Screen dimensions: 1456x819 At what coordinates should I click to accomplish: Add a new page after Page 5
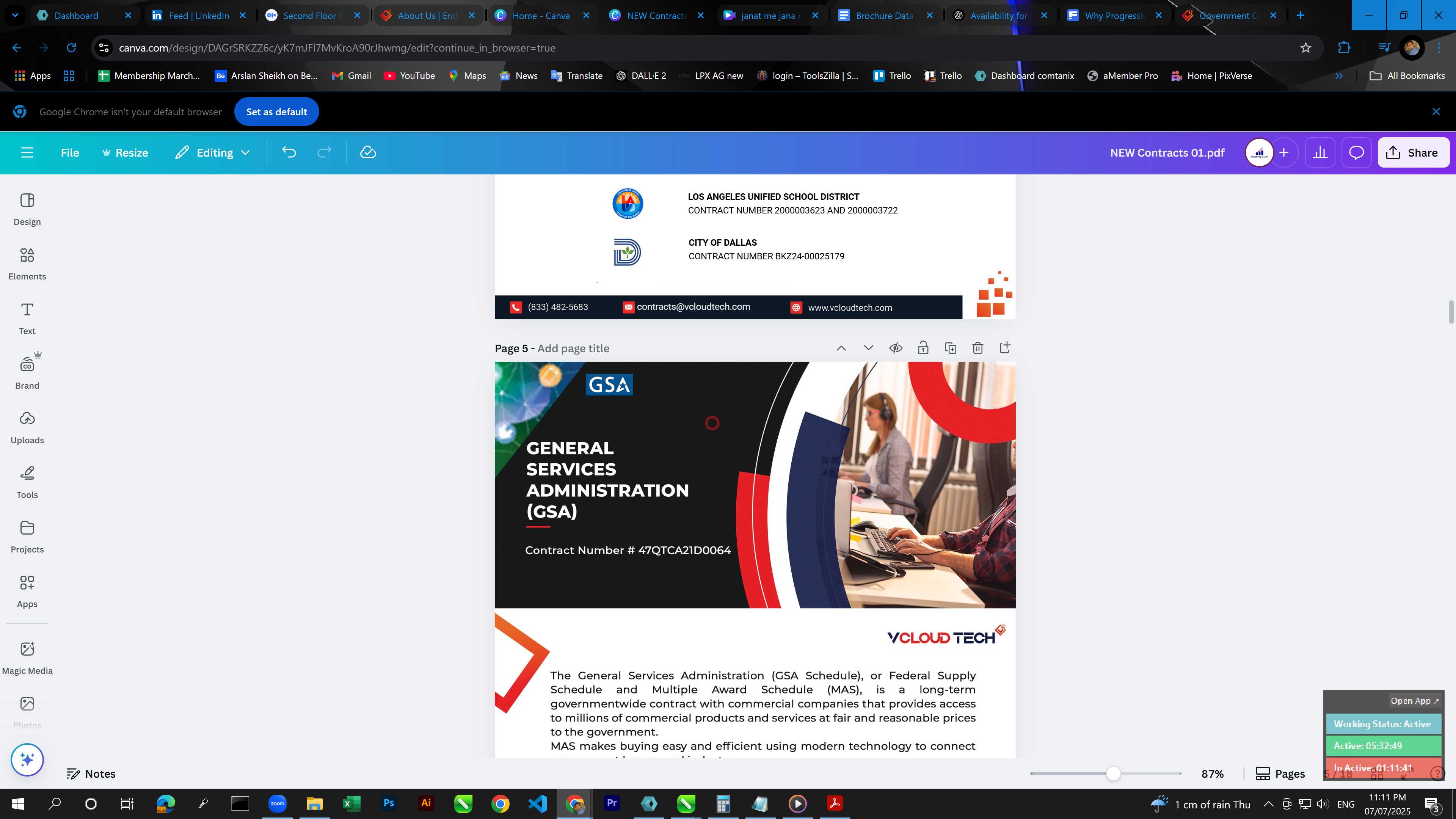(1005, 348)
